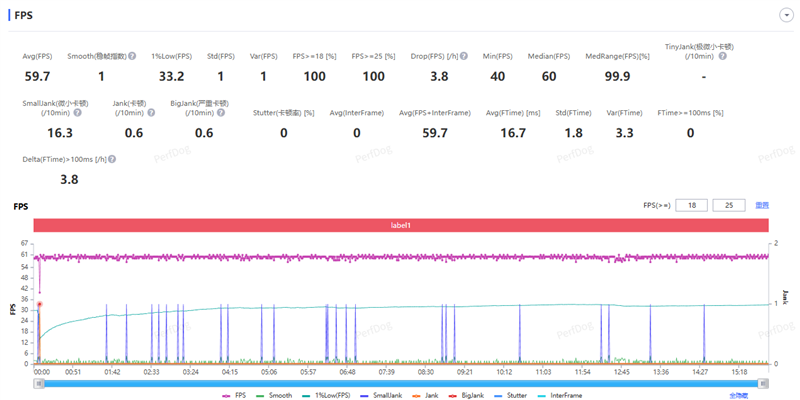Image resolution: width=800 pixels, height=400 pixels.
Task: Click the FPS threshold field showing 18
Action: click(691, 205)
